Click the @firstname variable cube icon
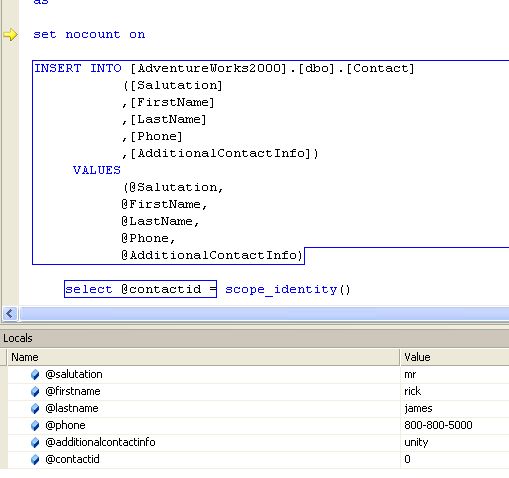Screen dimensions: 509x478 pos(35,392)
